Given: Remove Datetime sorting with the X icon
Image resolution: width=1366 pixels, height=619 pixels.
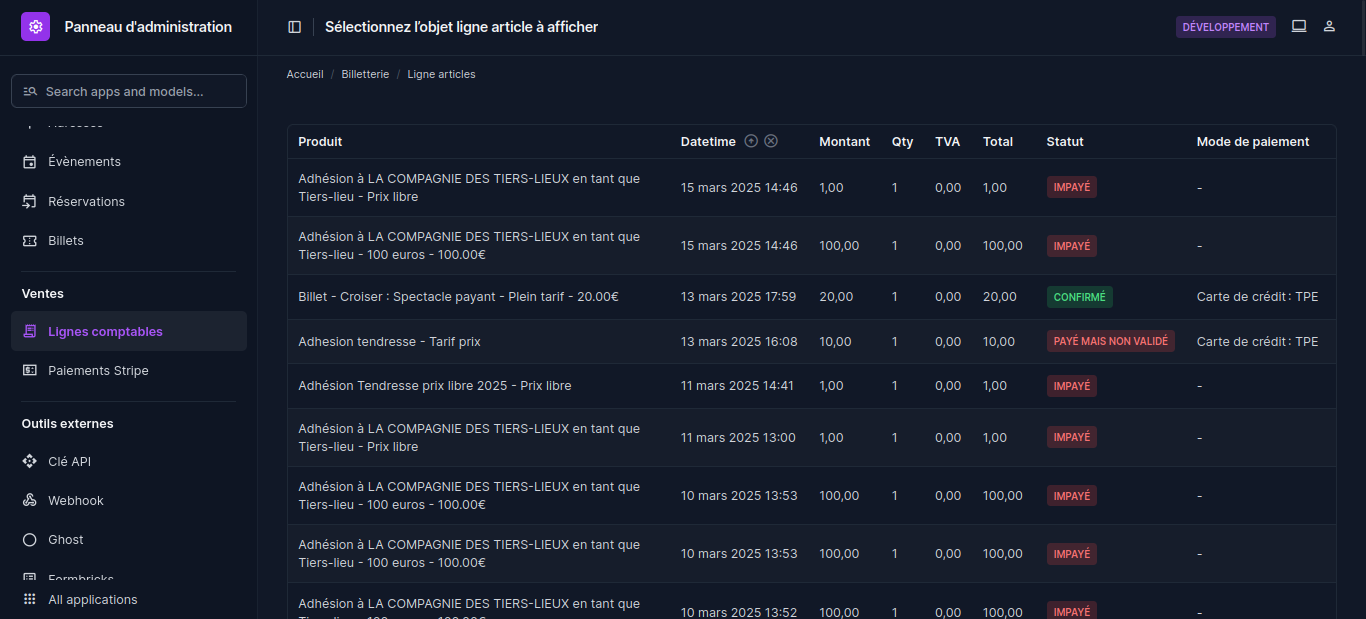Looking at the screenshot, I should [x=771, y=141].
